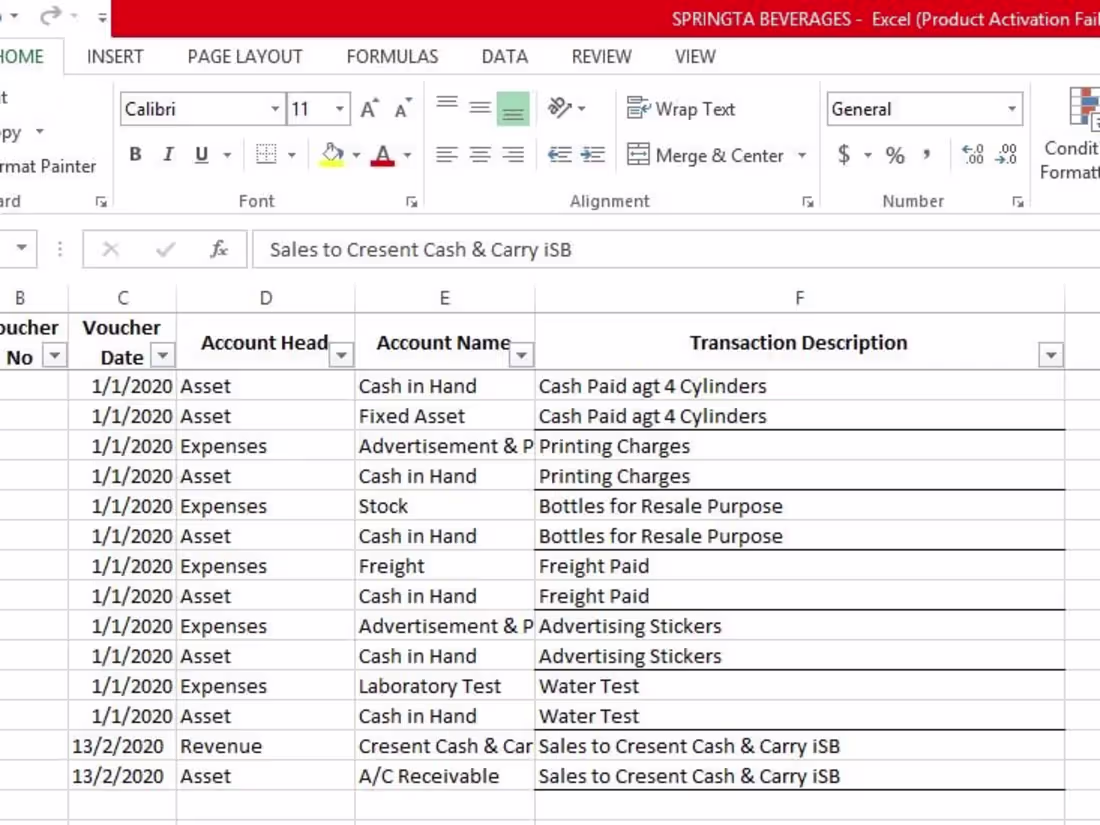Open the General number format dropdown
This screenshot has width=1100, height=825.
[x=1012, y=109]
